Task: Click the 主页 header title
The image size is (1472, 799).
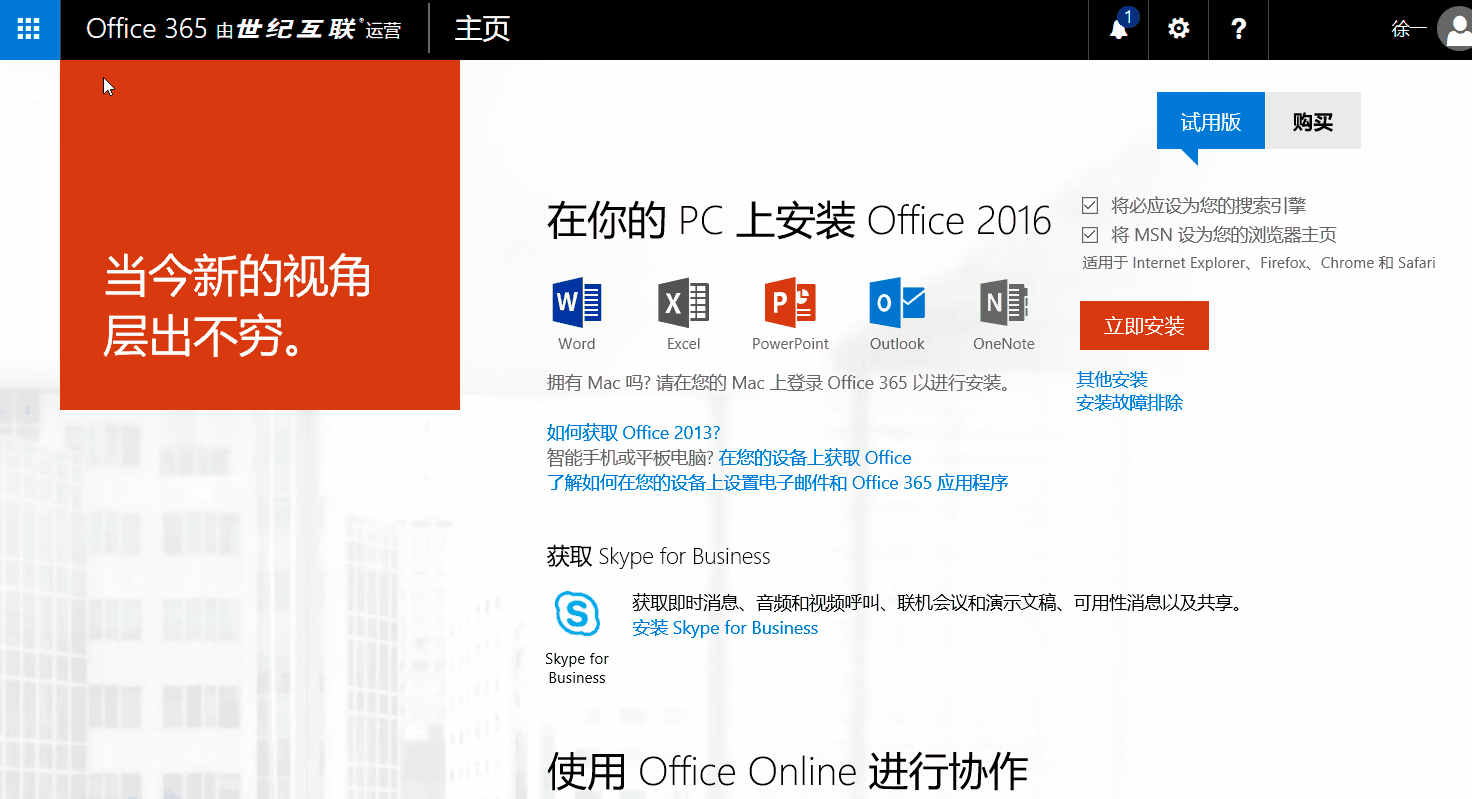Action: pyautogui.click(x=483, y=28)
